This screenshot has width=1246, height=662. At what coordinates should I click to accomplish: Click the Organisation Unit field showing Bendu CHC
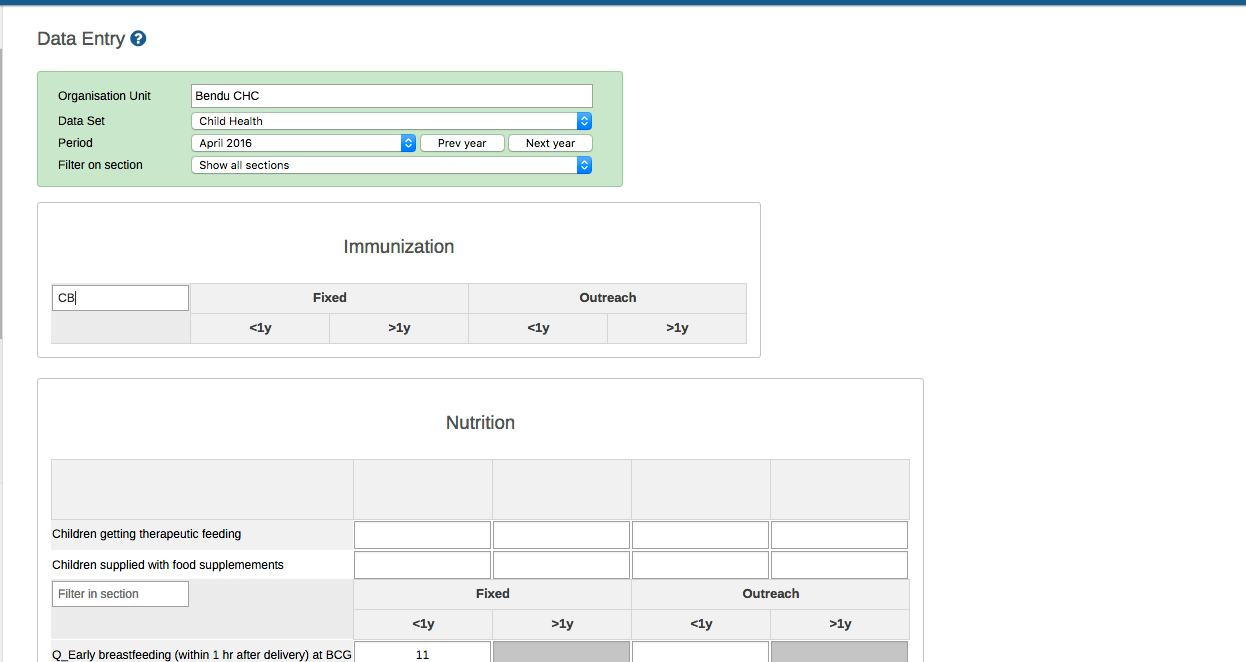(391, 96)
